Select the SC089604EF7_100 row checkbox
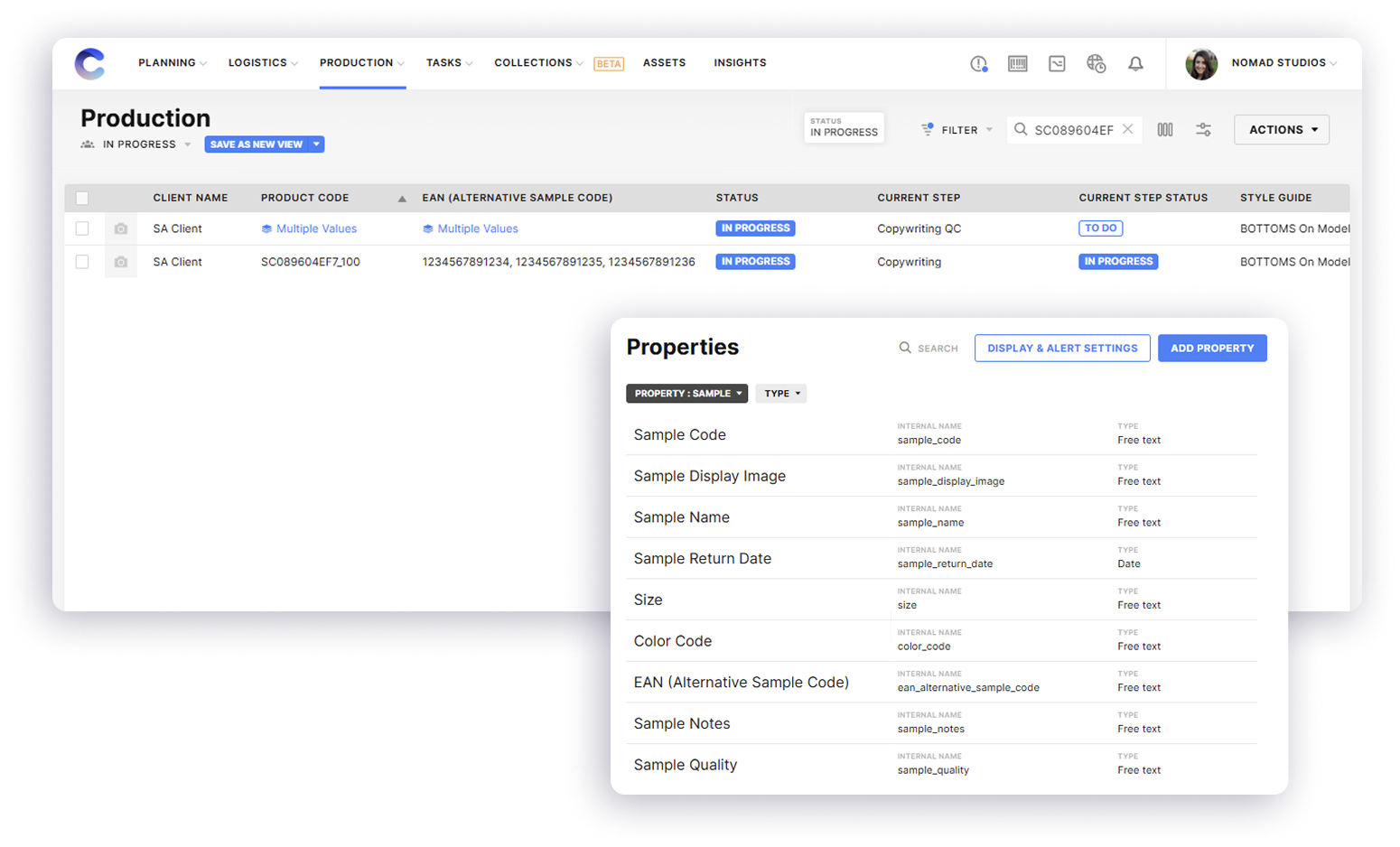The height and width of the screenshot is (847, 1400). [82, 262]
